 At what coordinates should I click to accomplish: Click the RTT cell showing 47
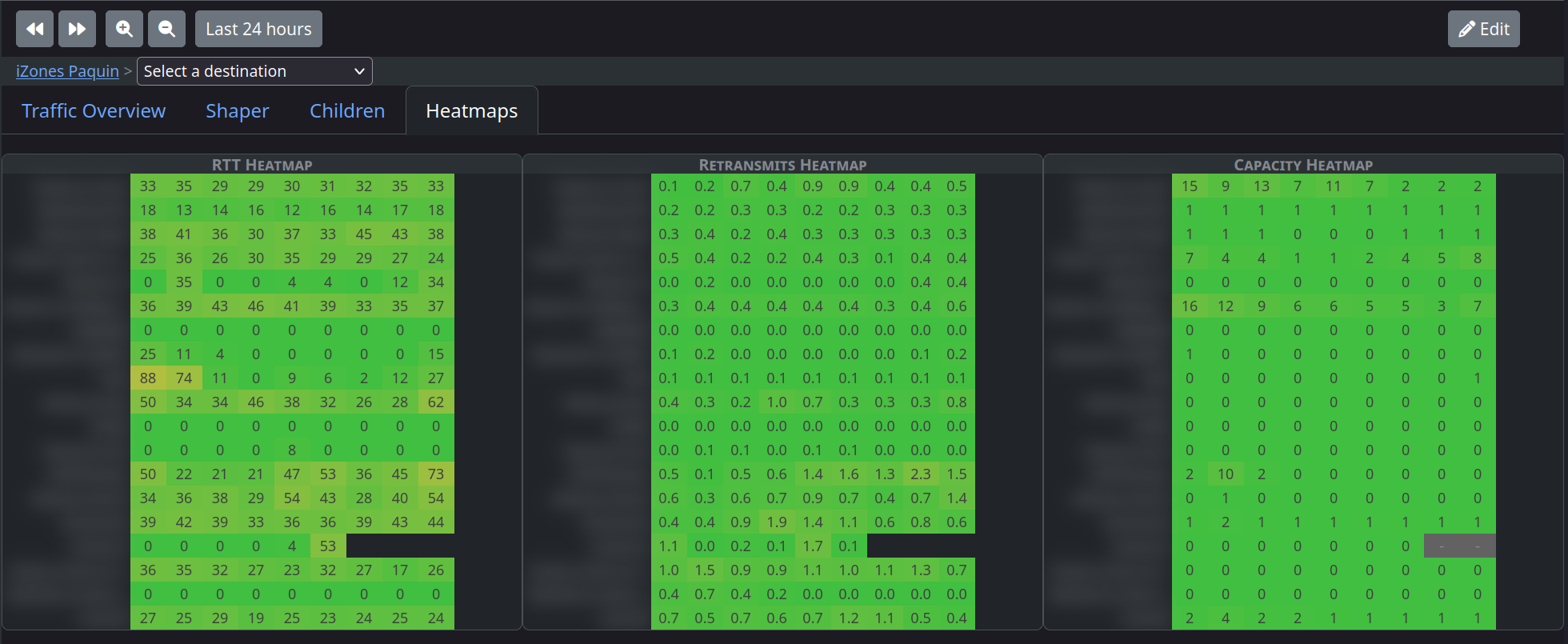tap(292, 474)
